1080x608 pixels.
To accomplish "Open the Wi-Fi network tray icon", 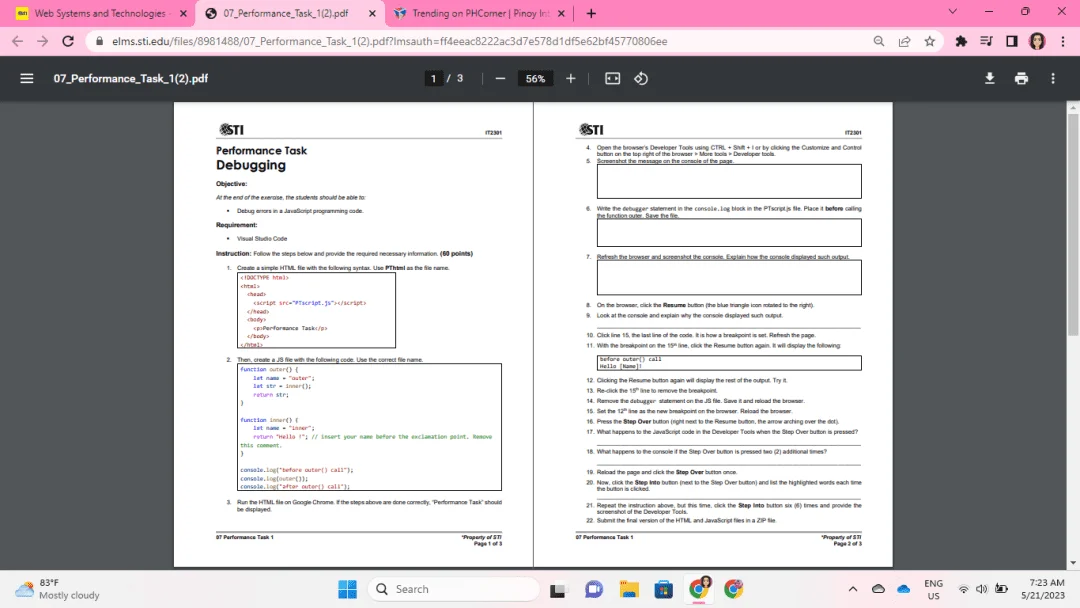I will [x=963, y=589].
